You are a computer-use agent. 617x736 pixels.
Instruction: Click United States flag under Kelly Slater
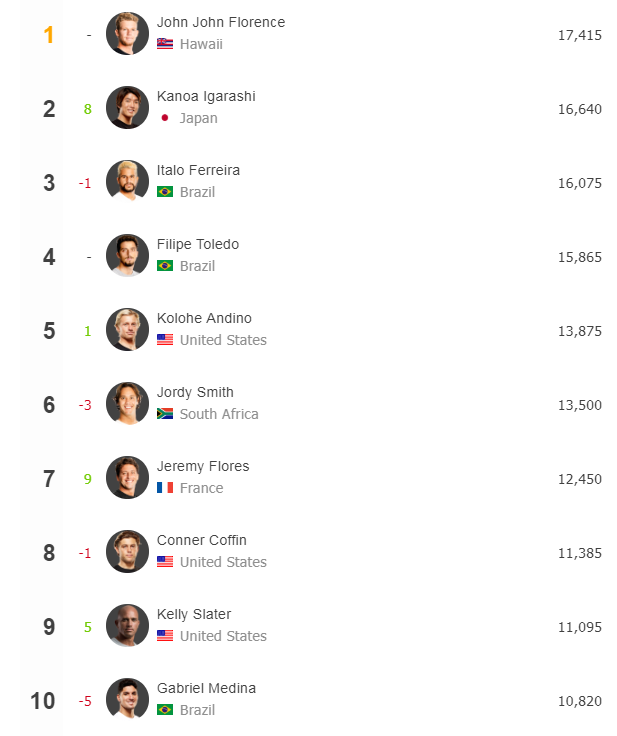coord(165,636)
